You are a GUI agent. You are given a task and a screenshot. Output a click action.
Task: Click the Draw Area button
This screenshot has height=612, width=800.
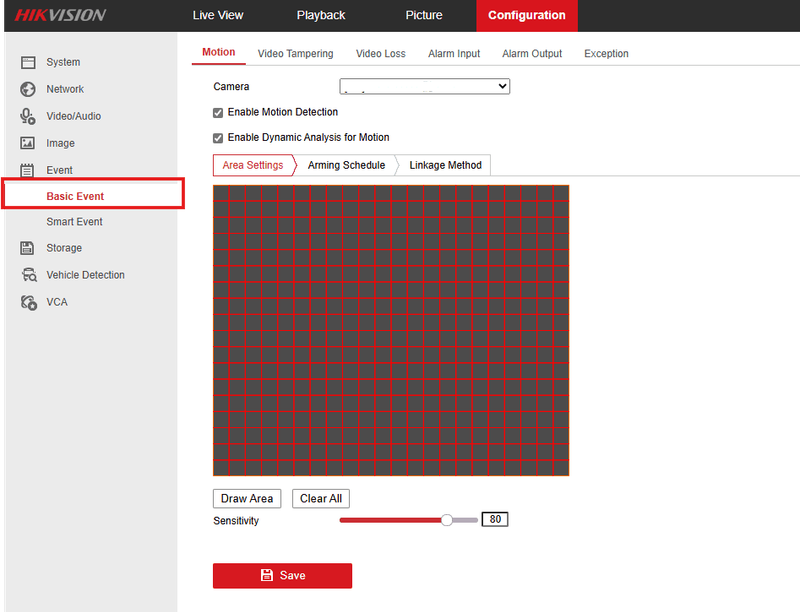tap(246, 498)
